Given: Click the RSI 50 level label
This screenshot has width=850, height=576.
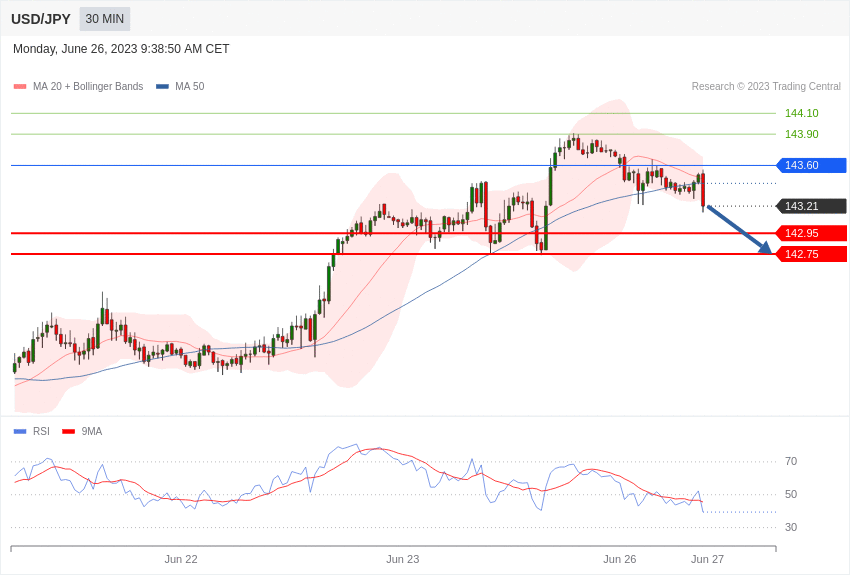Looking at the screenshot, I should coord(791,494).
